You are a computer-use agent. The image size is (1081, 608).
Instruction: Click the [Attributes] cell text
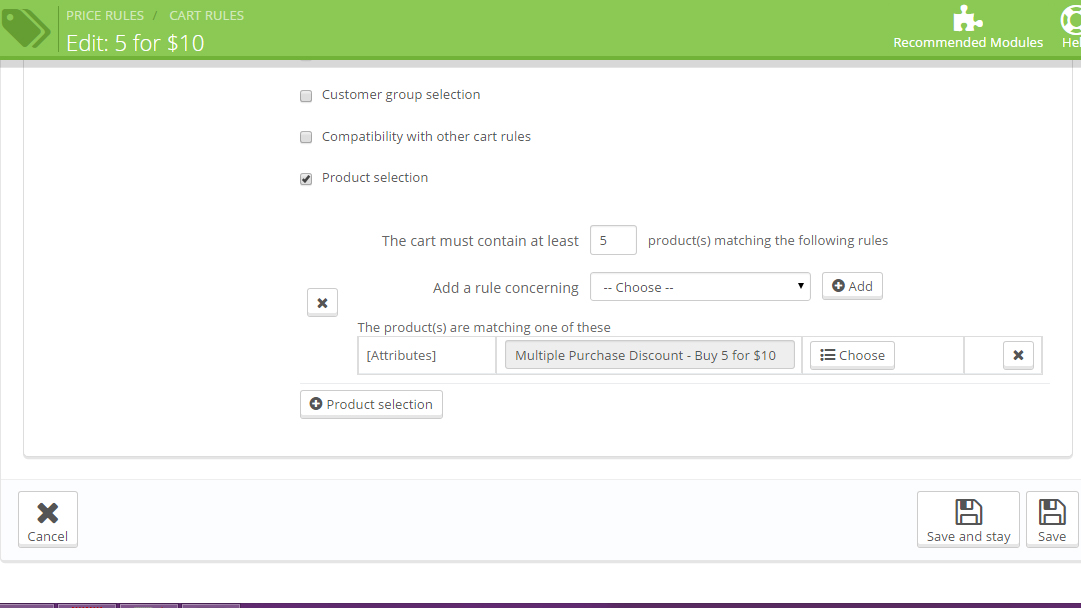[401, 356]
